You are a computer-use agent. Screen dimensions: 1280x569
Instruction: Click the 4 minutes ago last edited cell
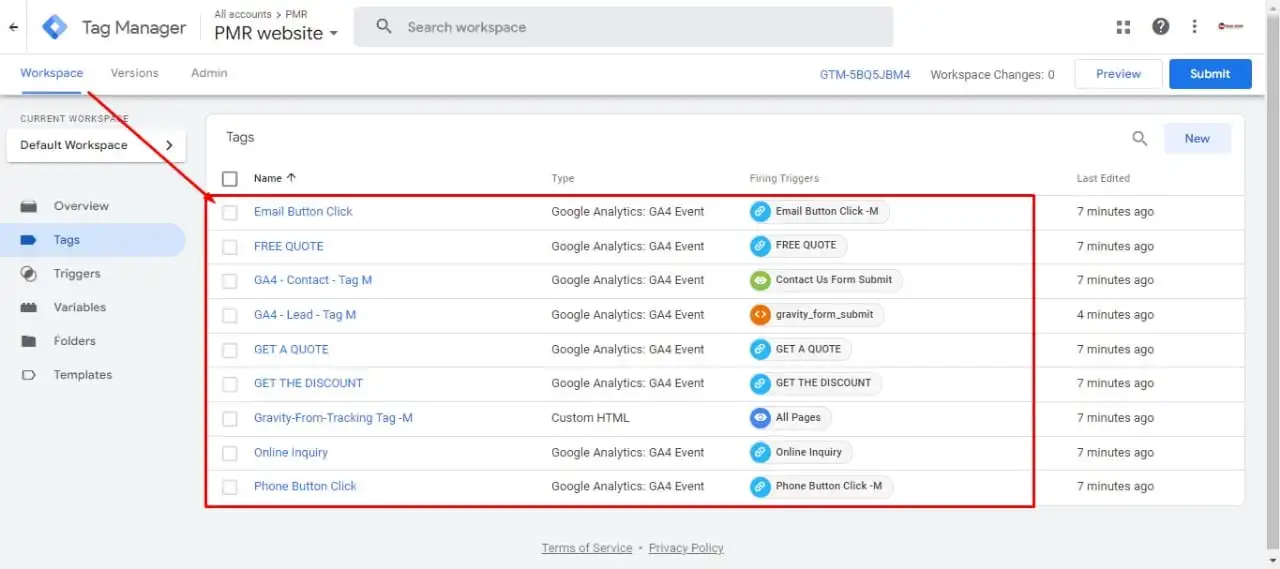click(1115, 314)
